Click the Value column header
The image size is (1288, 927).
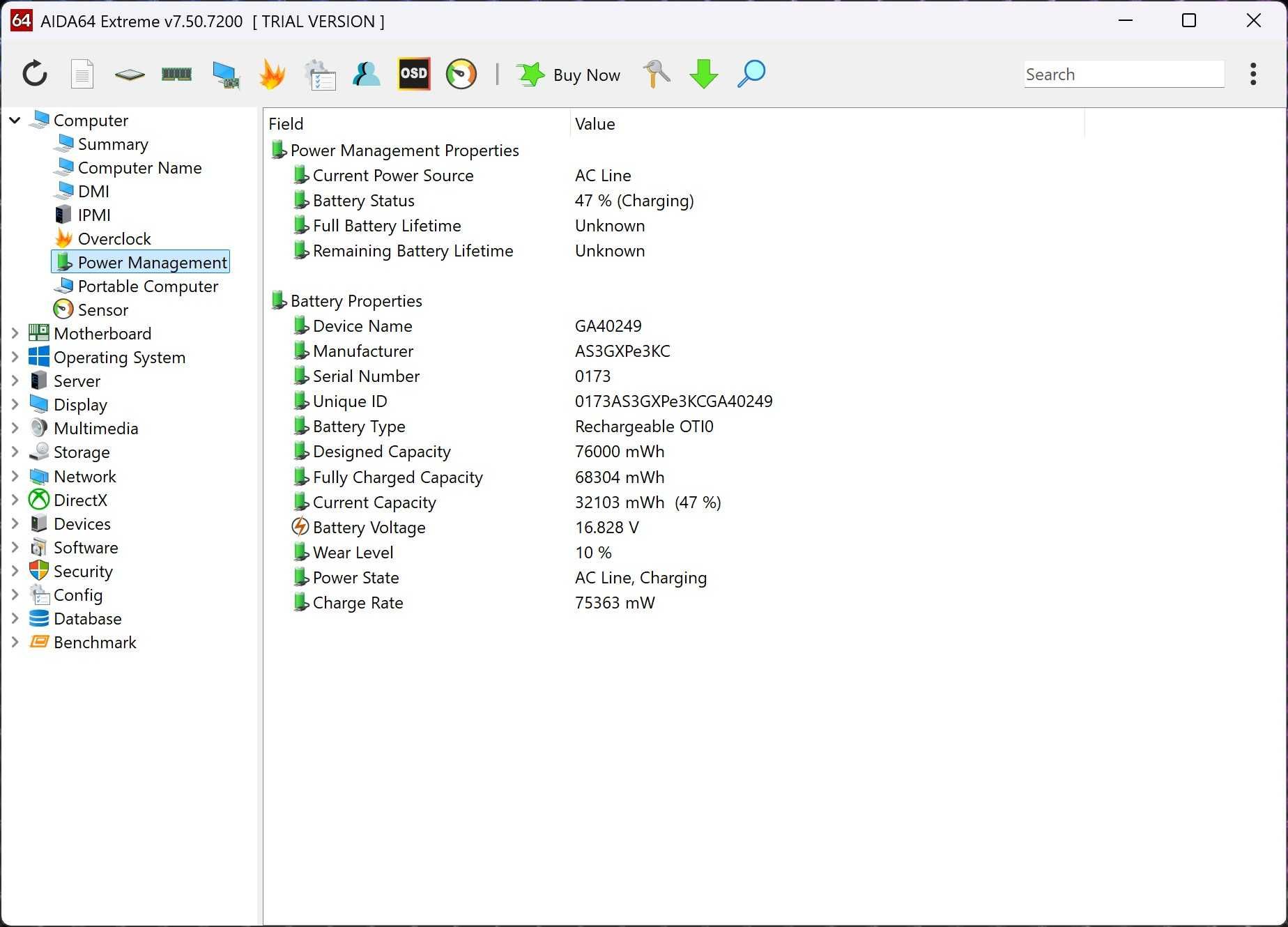[827, 123]
